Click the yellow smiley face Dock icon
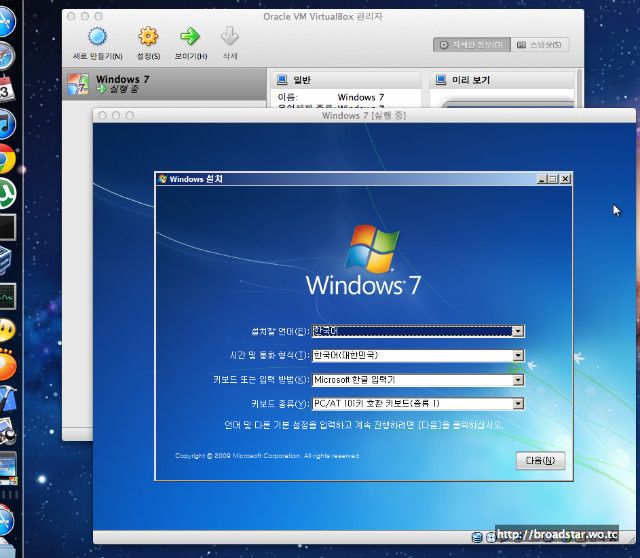640x558 pixels. pos(7,330)
